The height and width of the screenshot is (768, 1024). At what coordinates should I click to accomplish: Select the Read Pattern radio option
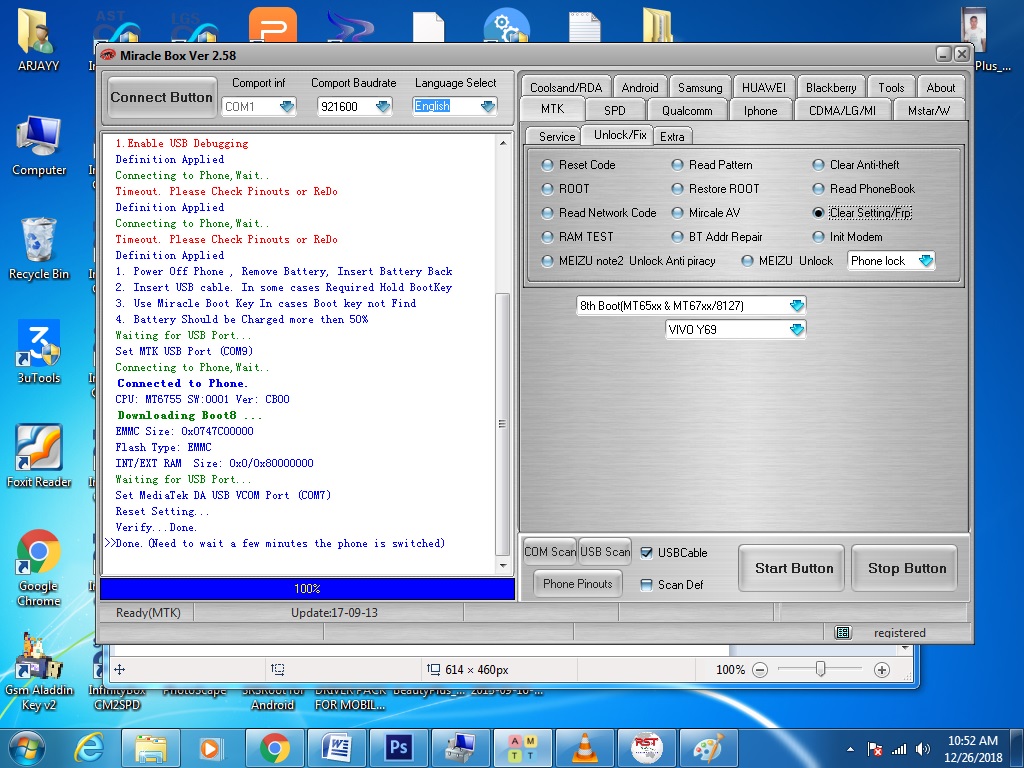[677, 165]
